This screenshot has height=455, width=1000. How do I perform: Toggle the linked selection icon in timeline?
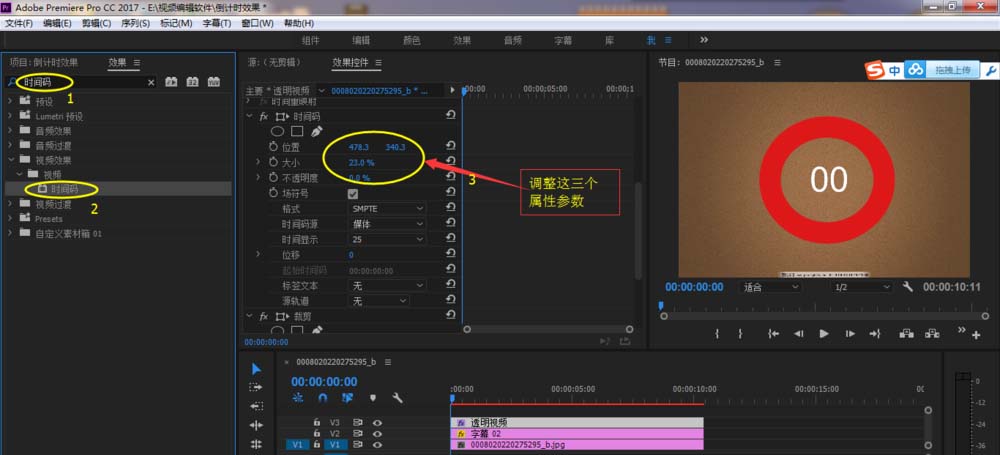click(x=347, y=398)
